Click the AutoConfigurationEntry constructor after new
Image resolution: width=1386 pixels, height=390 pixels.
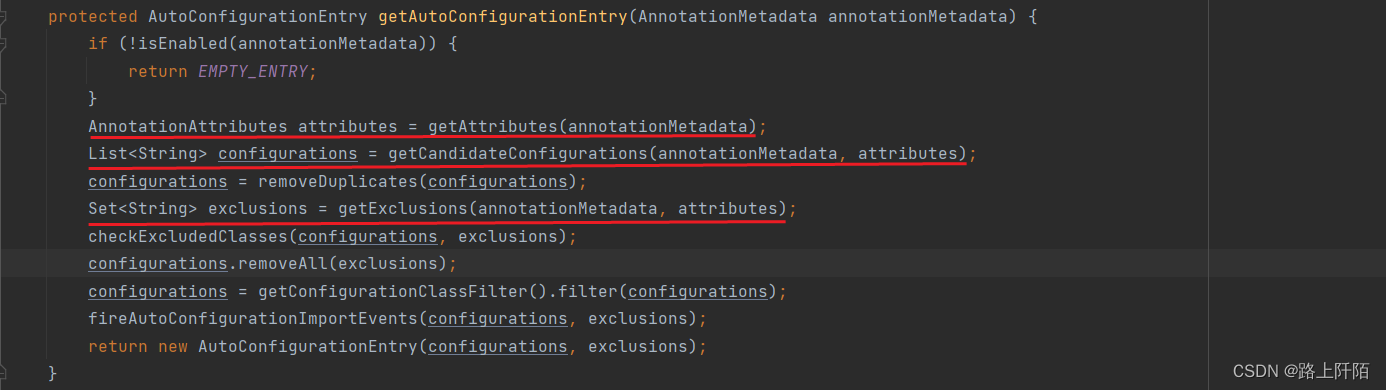click(308, 347)
